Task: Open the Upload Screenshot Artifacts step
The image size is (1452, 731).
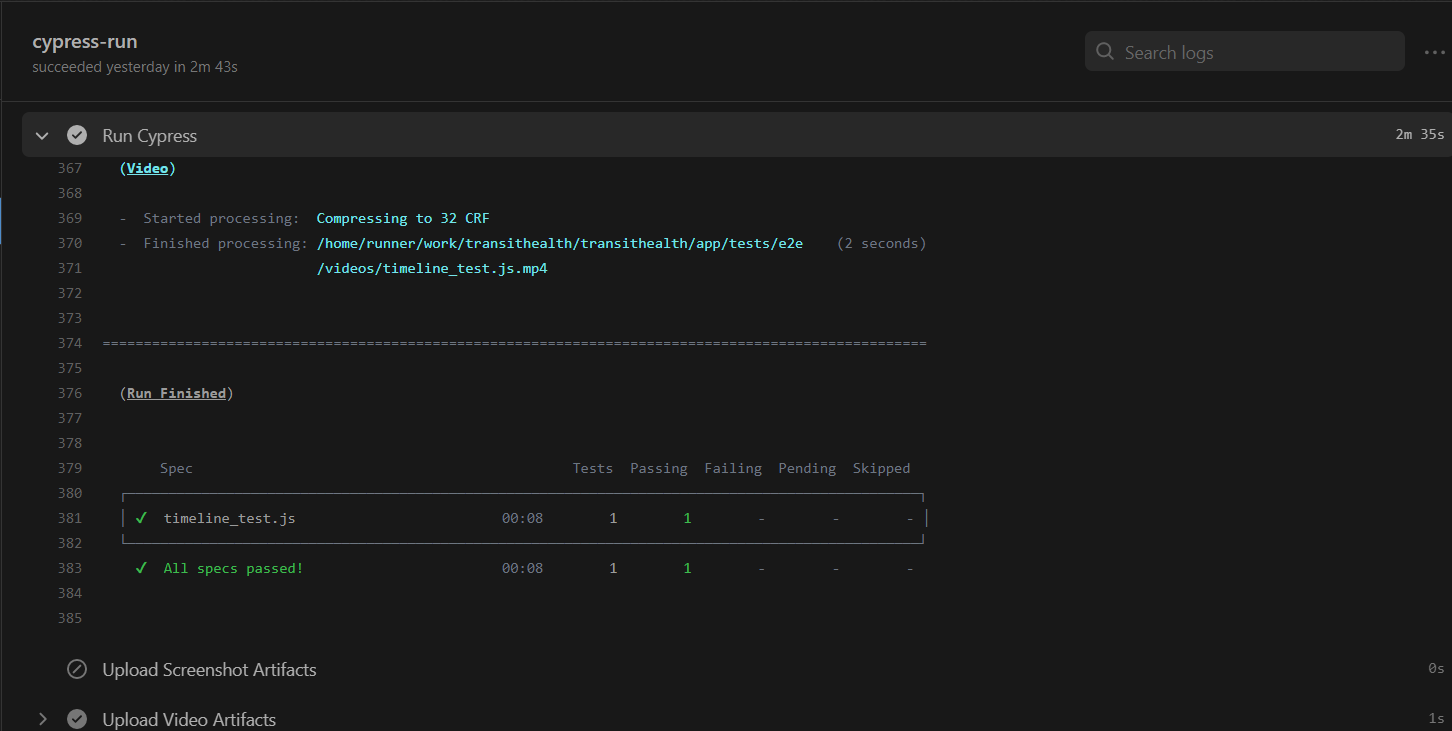Action: 209,669
